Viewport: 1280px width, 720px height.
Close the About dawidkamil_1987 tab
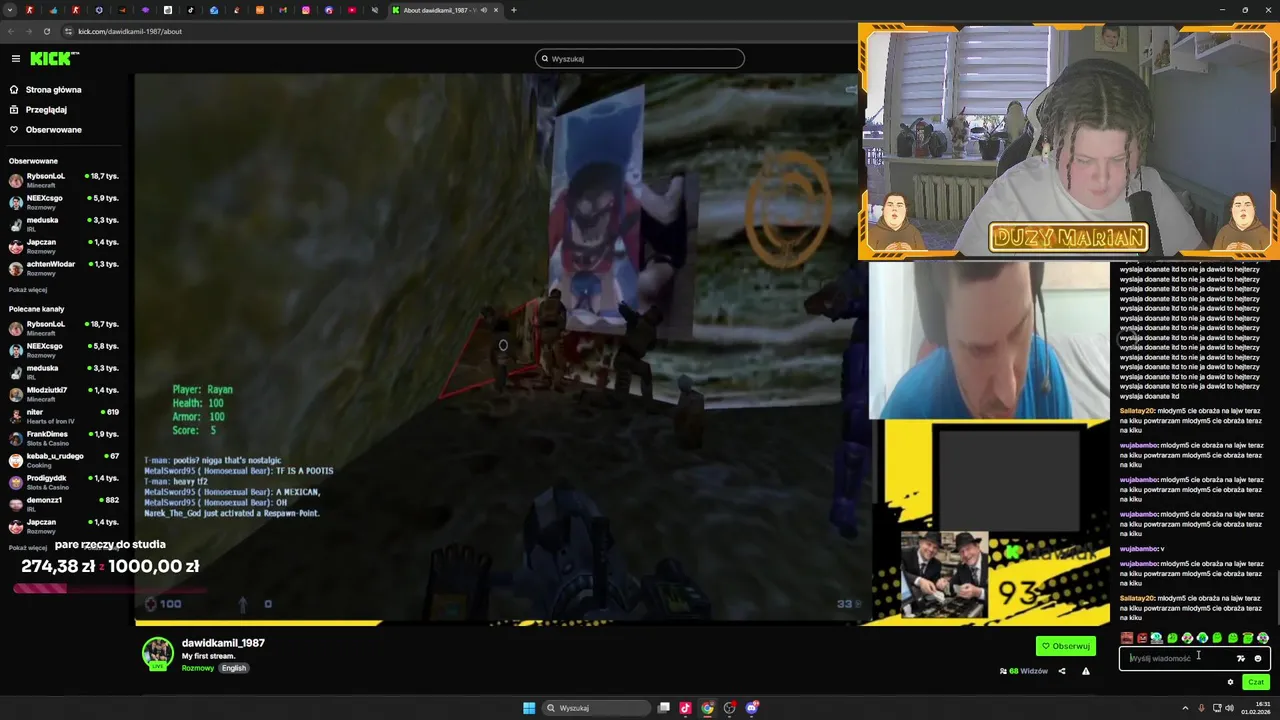(495, 10)
